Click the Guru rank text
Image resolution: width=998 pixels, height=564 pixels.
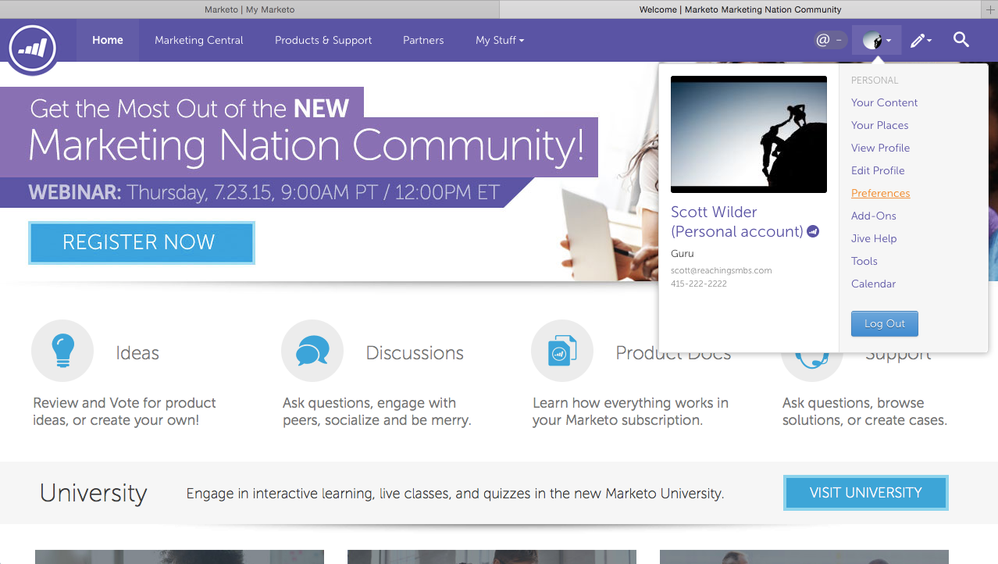[x=682, y=253]
